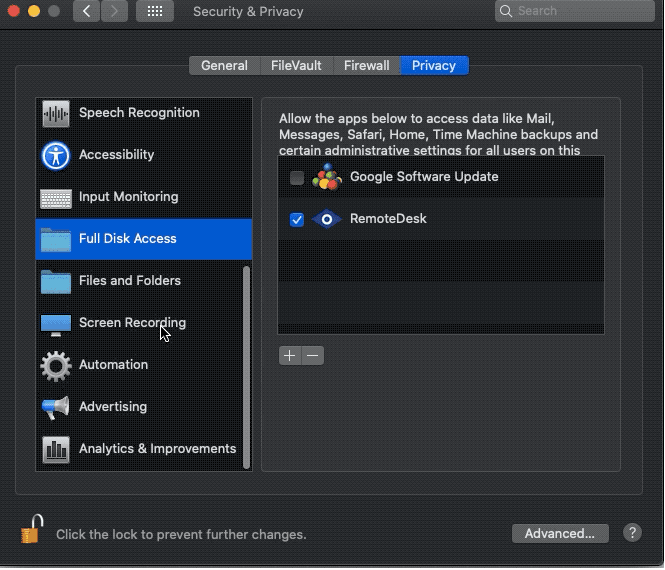Click the Google Software Update app icon

(327, 177)
